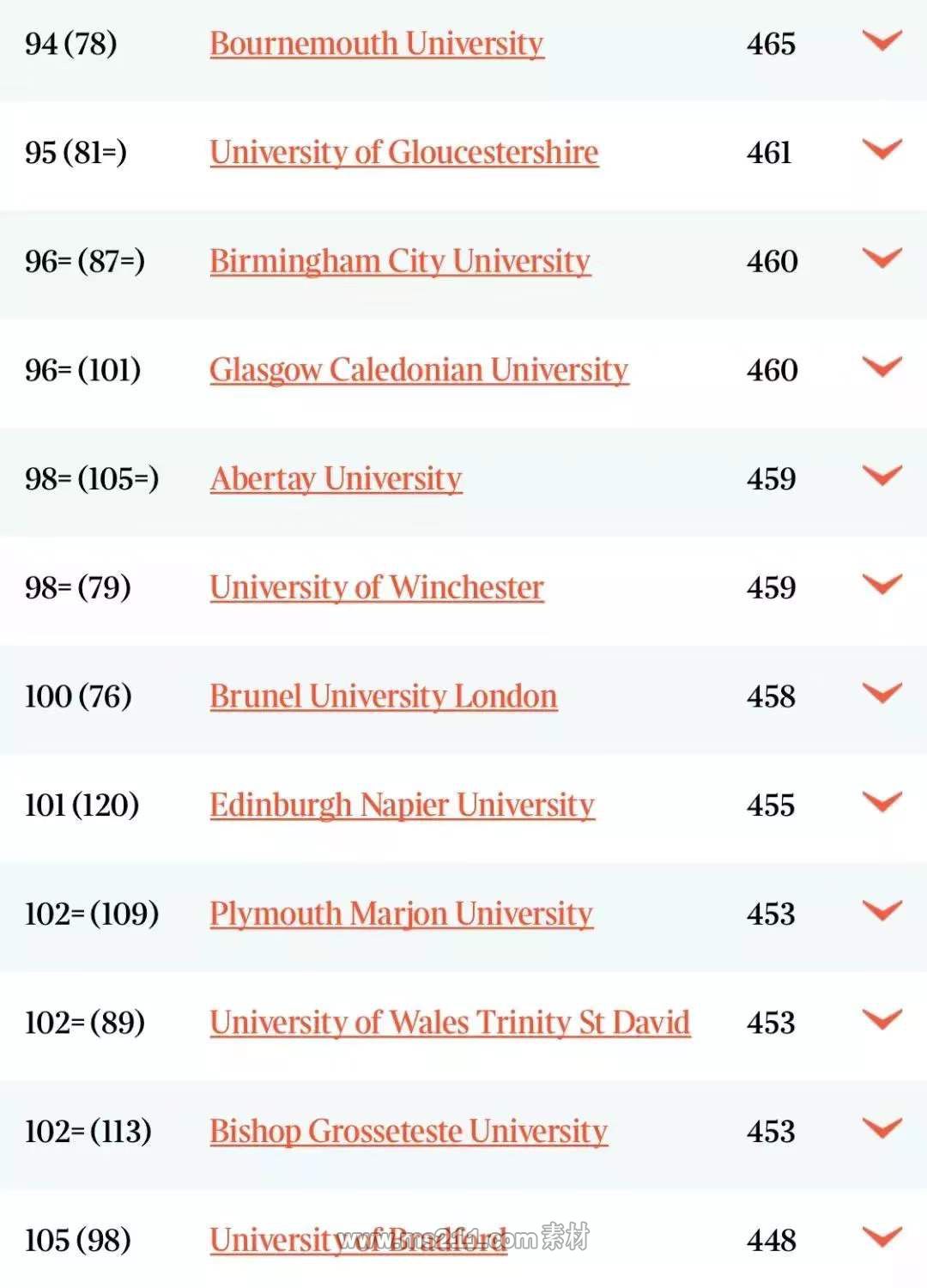927x1288 pixels.
Task: Visit the Abertay University link
Action: coord(336,479)
